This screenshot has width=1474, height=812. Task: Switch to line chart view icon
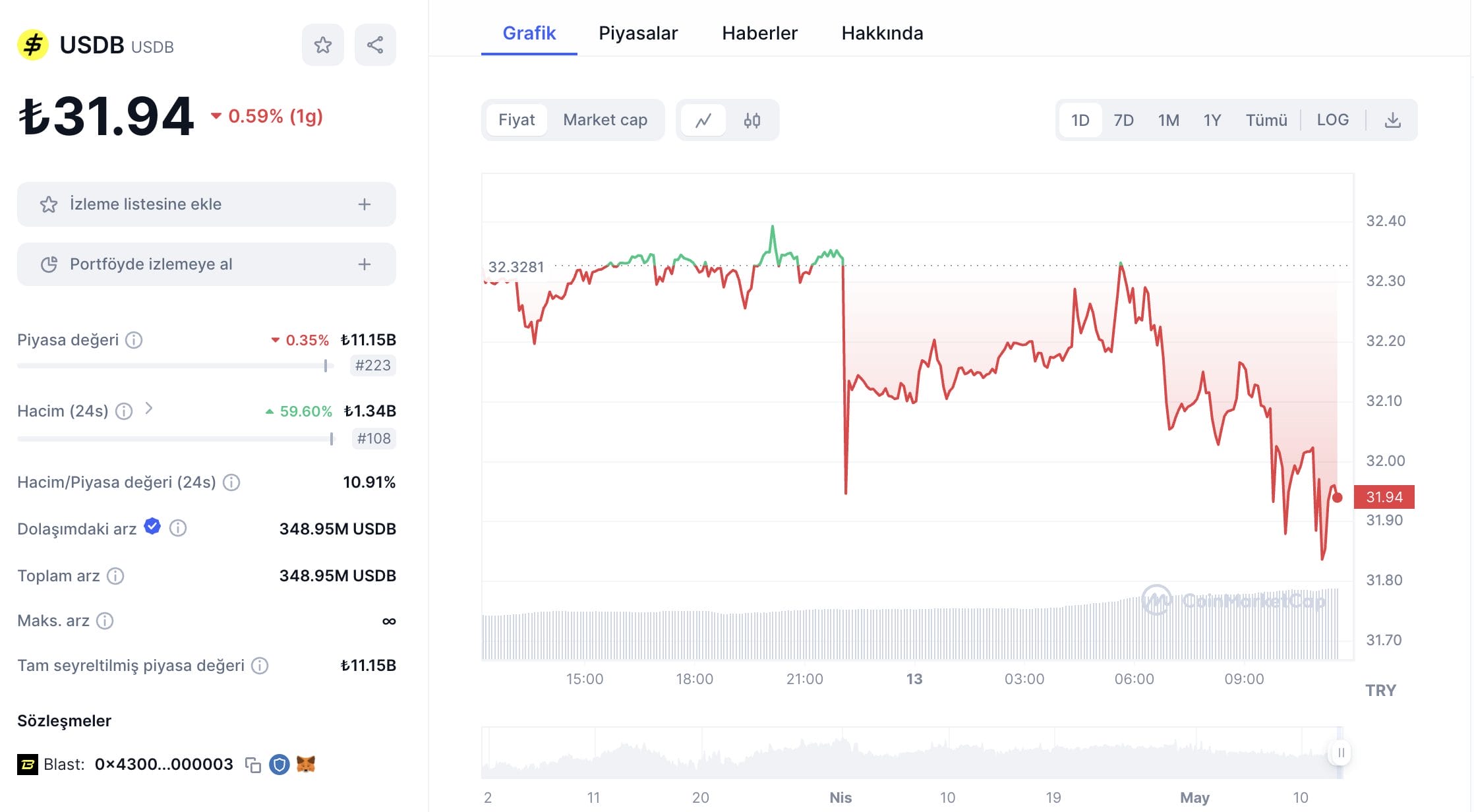(x=703, y=120)
